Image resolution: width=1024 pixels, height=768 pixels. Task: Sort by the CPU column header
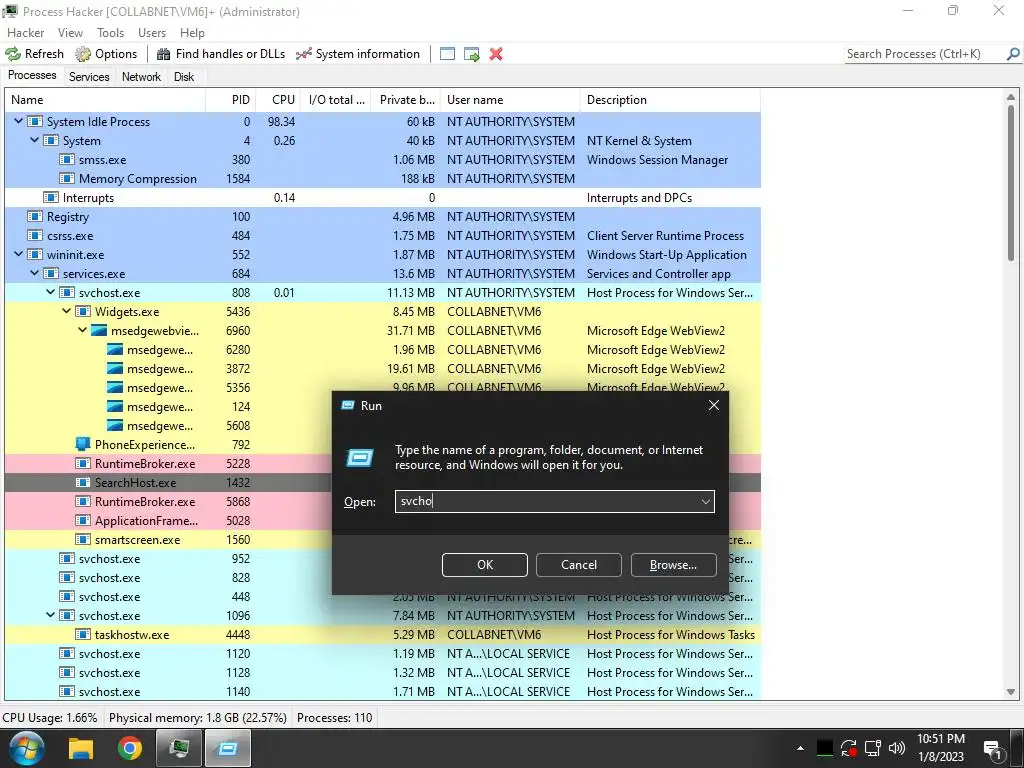pyautogui.click(x=278, y=100)
